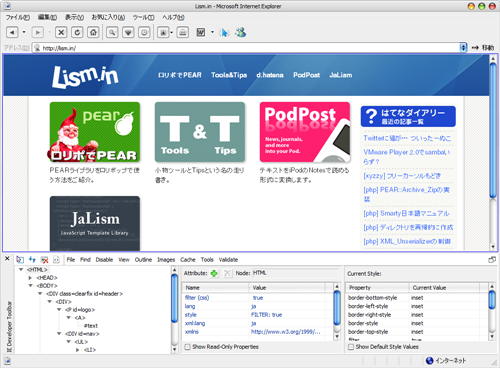Expand the <HEAD> tree node
Image resolution: width=500 pixels, height=368 pixels.
click(30, 277)
